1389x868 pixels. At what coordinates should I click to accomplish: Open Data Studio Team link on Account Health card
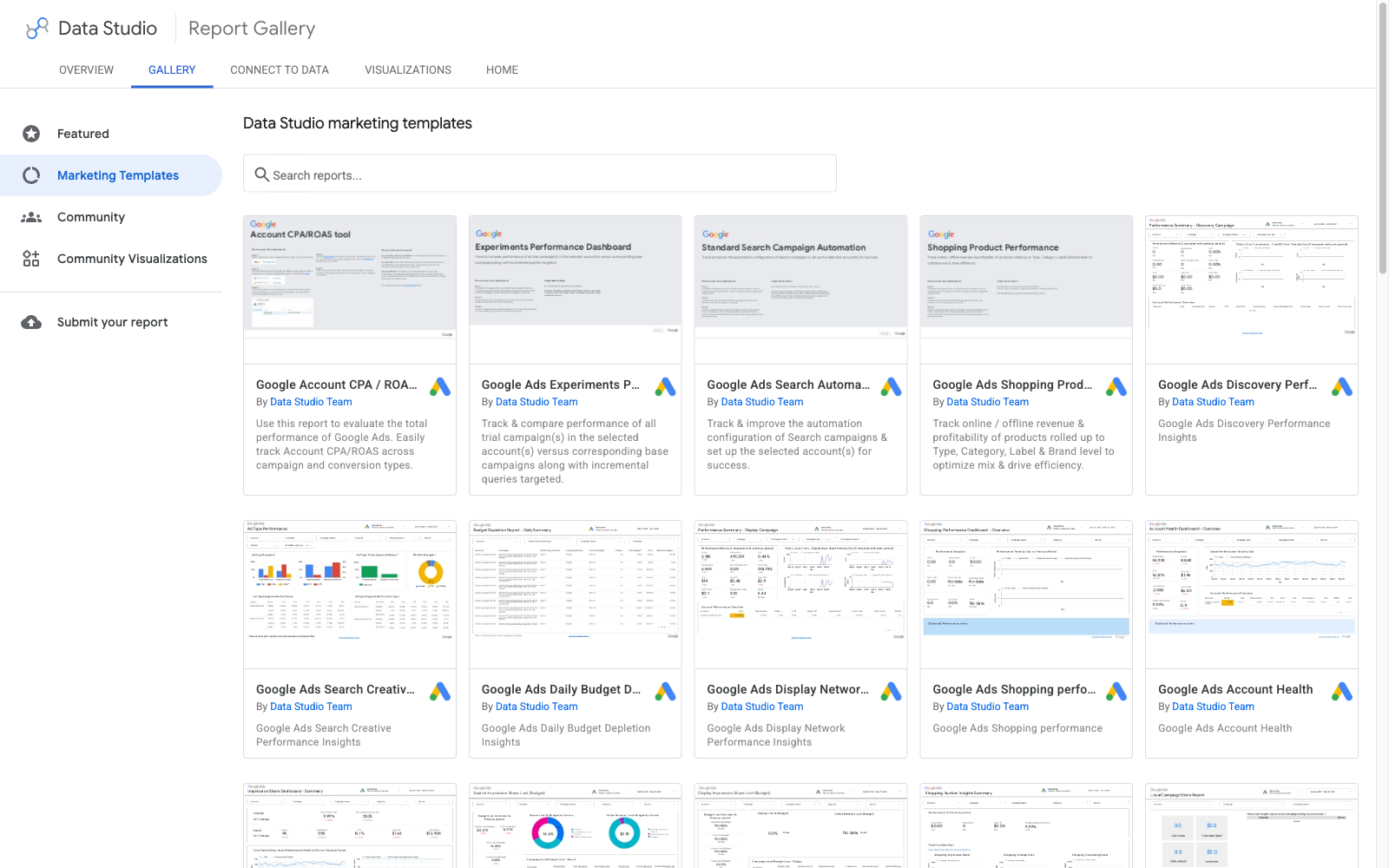pos(1213,707)
